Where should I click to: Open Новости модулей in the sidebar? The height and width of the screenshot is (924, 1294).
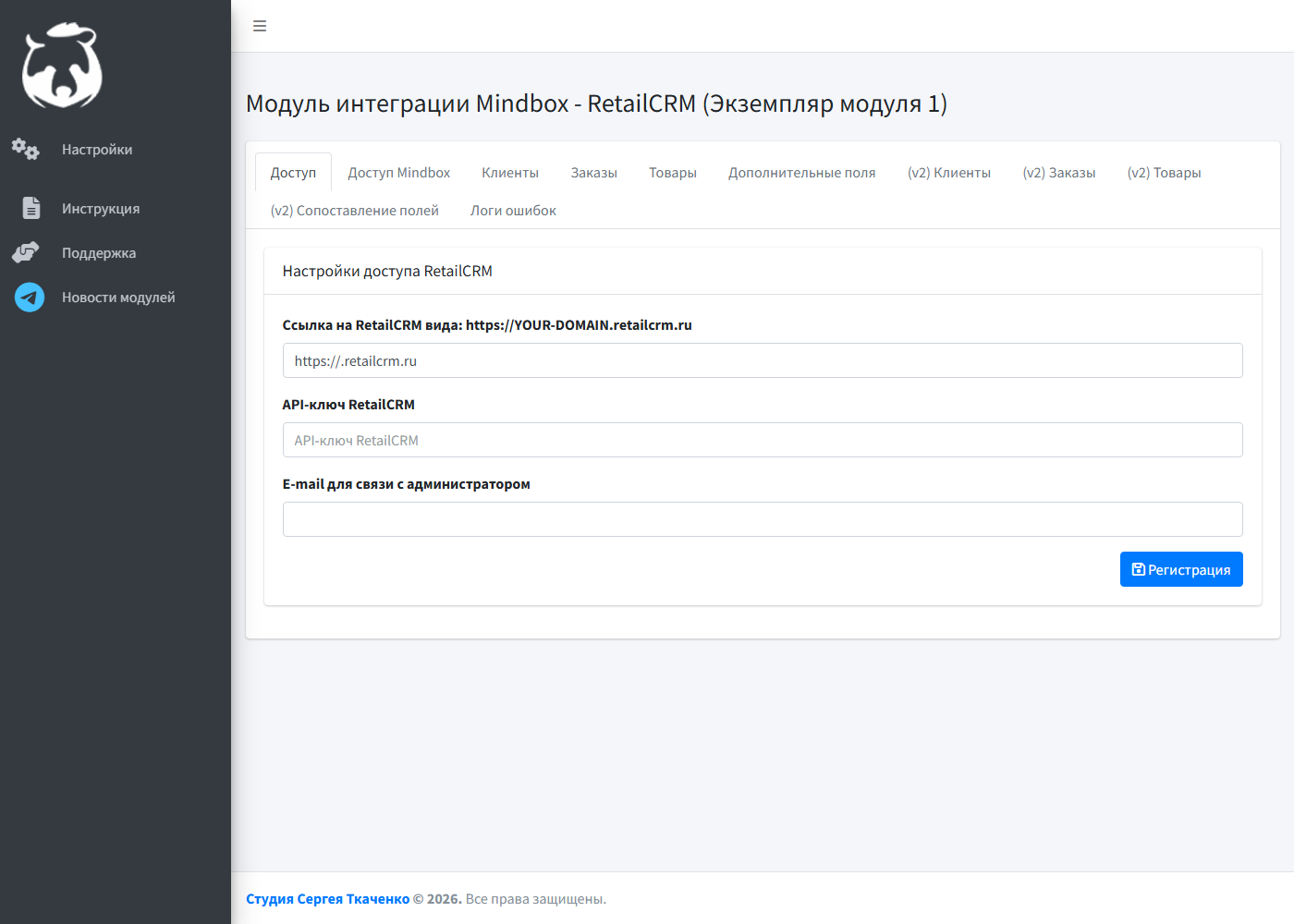[118, 298]
